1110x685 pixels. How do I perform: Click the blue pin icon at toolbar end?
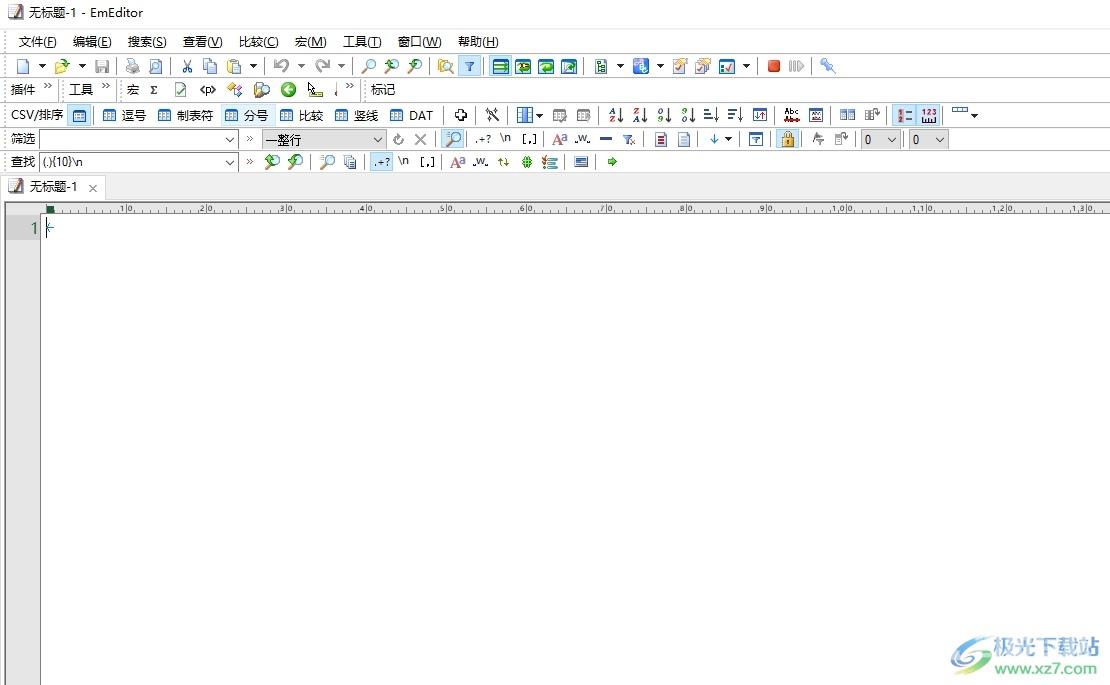click(828, 66)
